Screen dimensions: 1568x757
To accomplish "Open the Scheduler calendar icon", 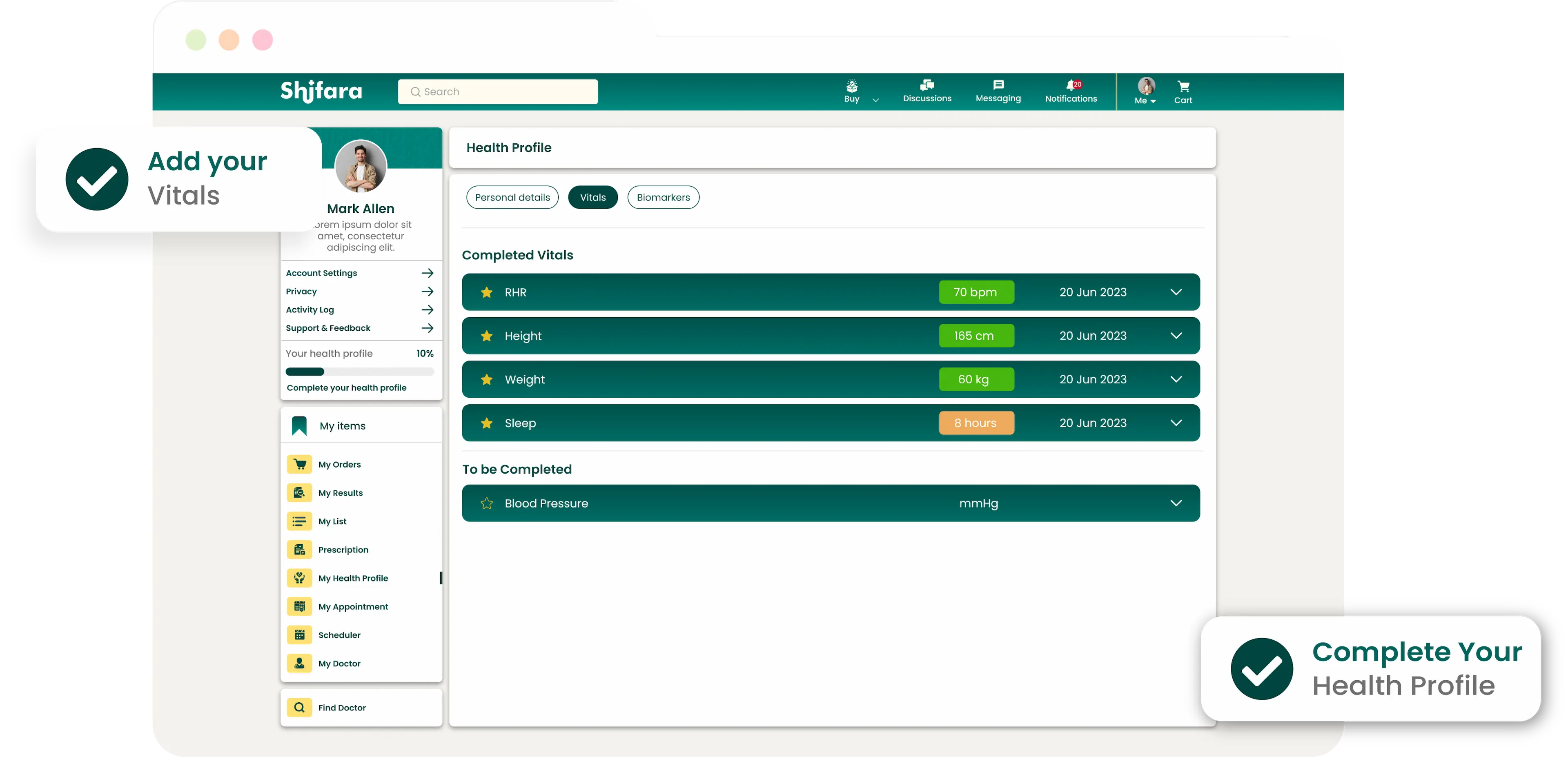I will click(299, 635).
